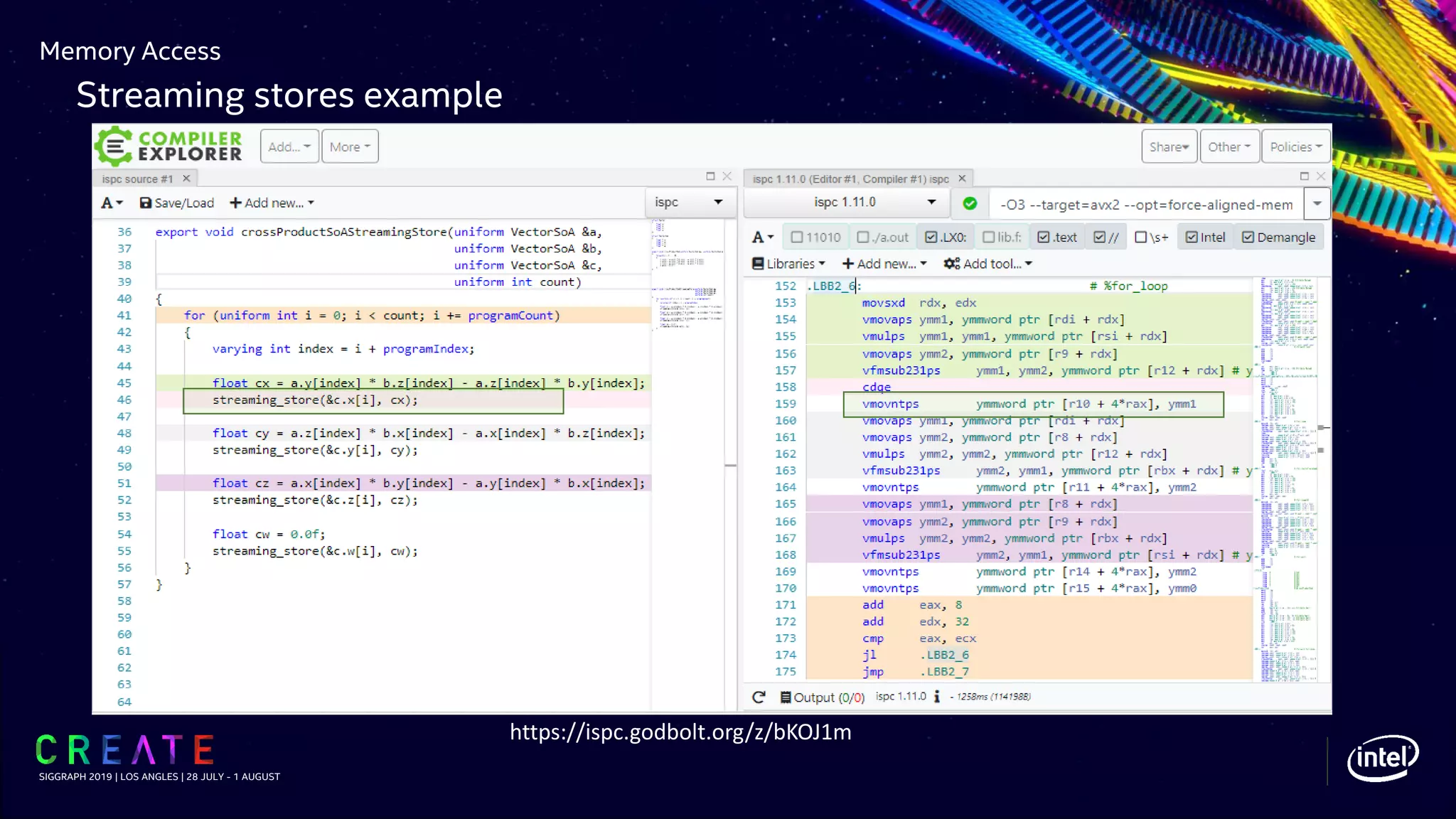Toggle the .text directives filter
This screenshot has height=819, width=1456.
pos(1057,237)
